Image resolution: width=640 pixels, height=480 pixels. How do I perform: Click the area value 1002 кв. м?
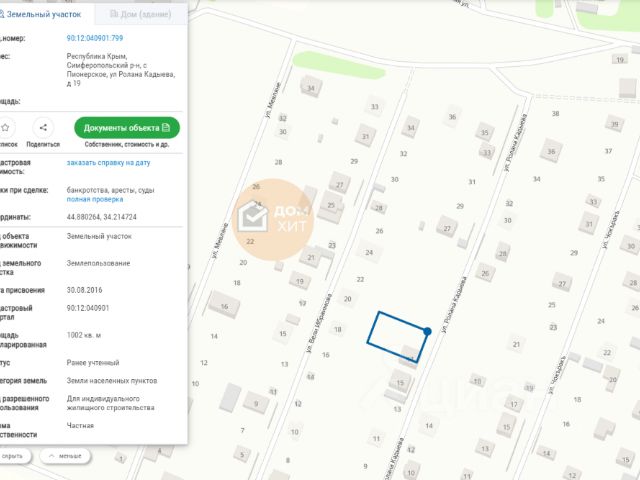tap(84, 335)
